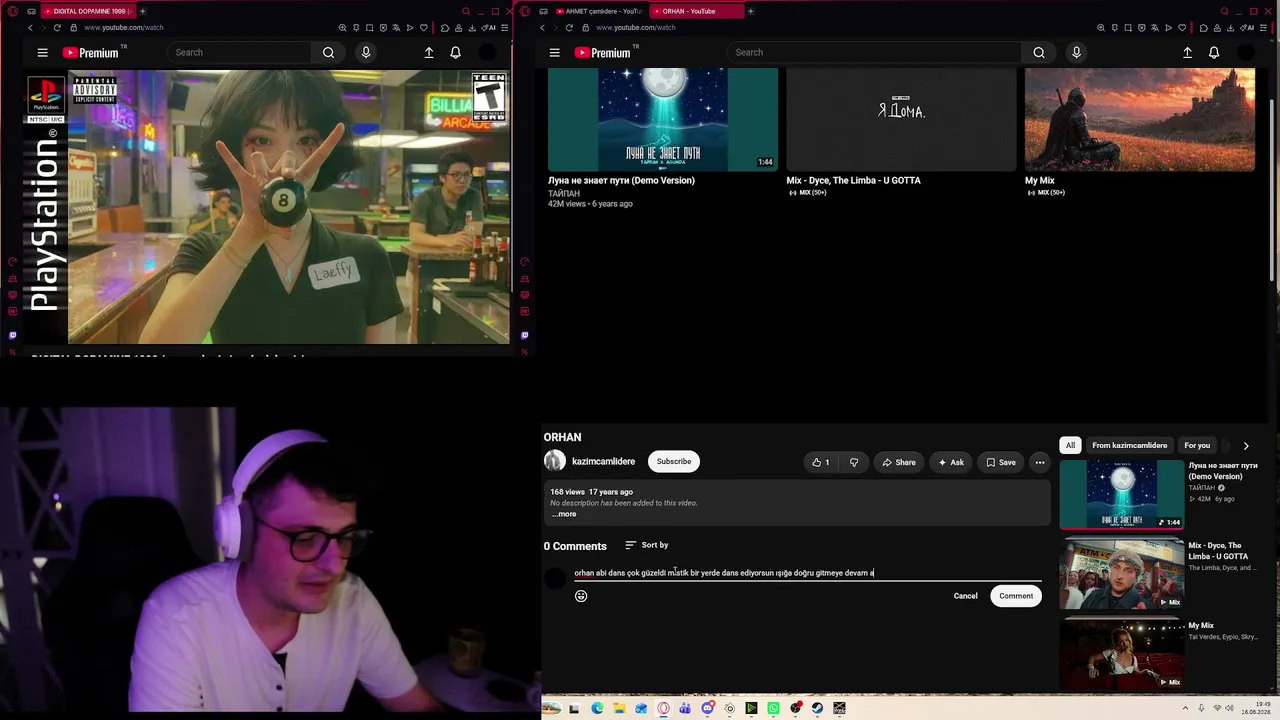Open a new tab in the right browser window
The height and width of the screenshot is (720, 1280).
tap(751, 11)
